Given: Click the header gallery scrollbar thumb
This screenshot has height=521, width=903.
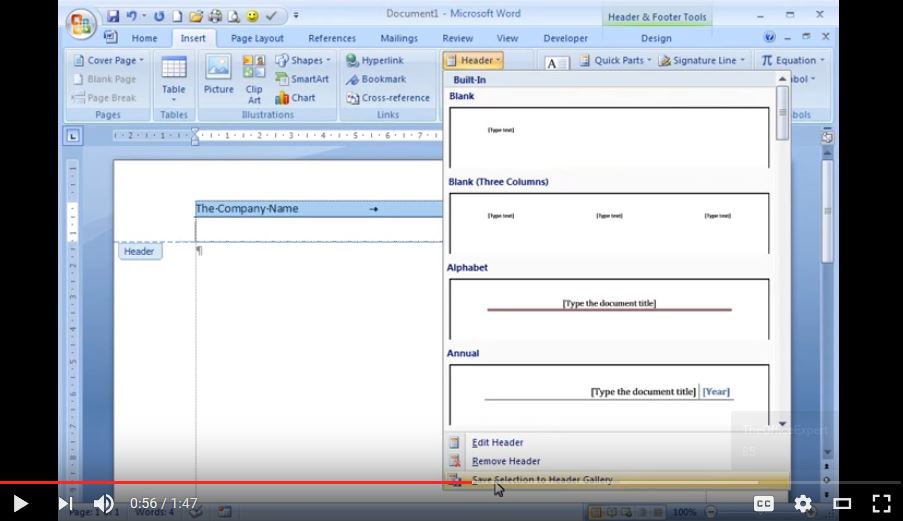Looking at the screenshot, I should click(781, 113).
